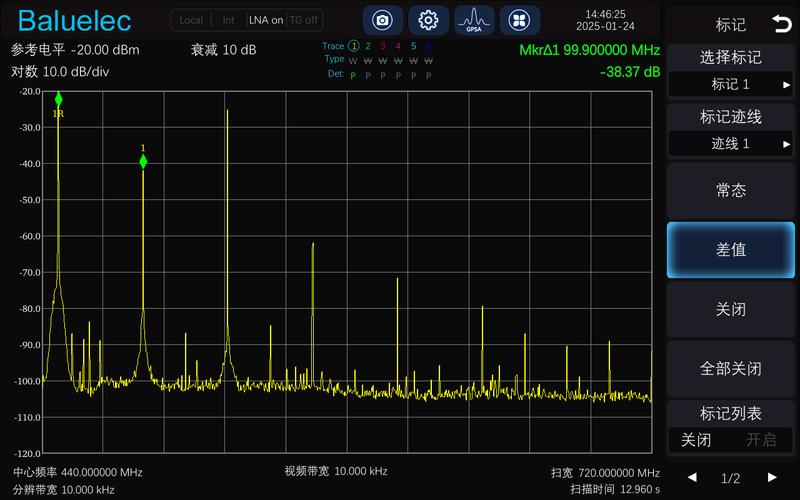800x500 pixels.
Task: Edit the 参考电平 -20.00 dBm value
Action: pos(75,50)
